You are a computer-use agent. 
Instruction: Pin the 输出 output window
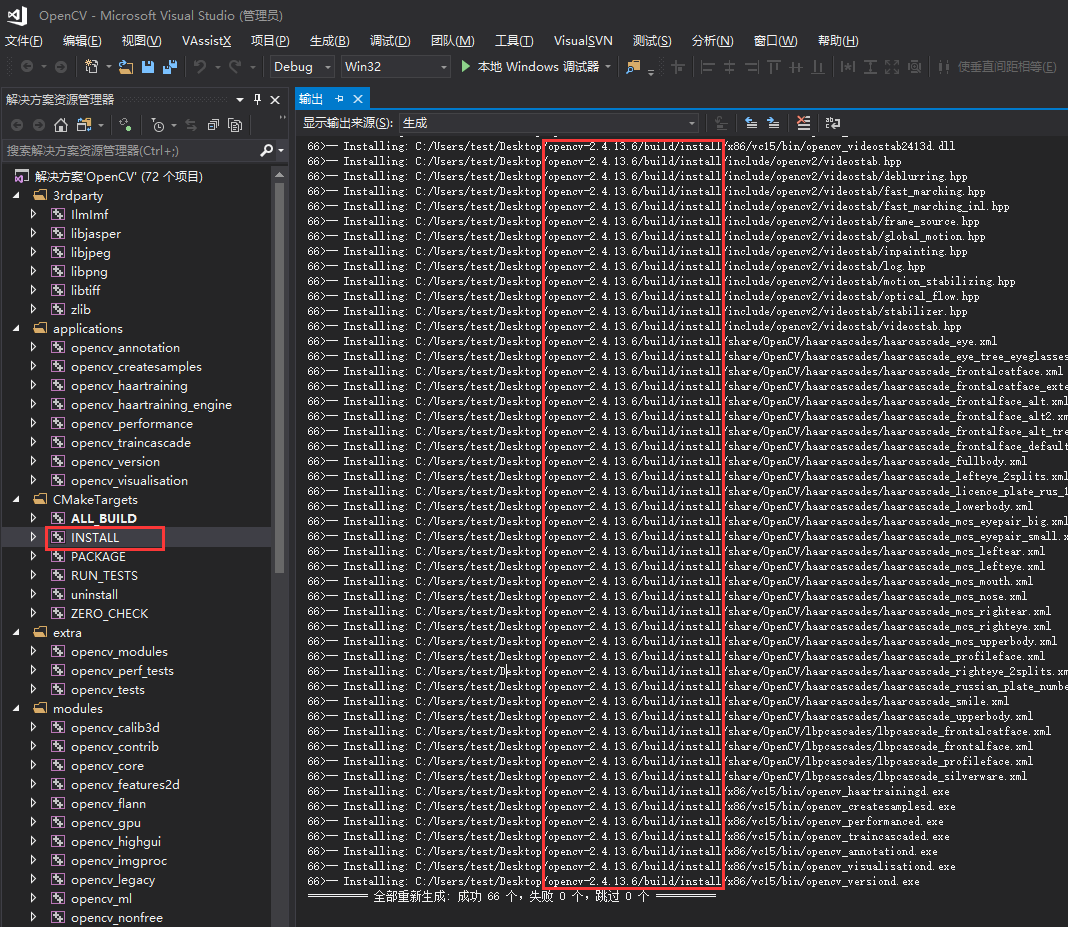tap(339, 99)
